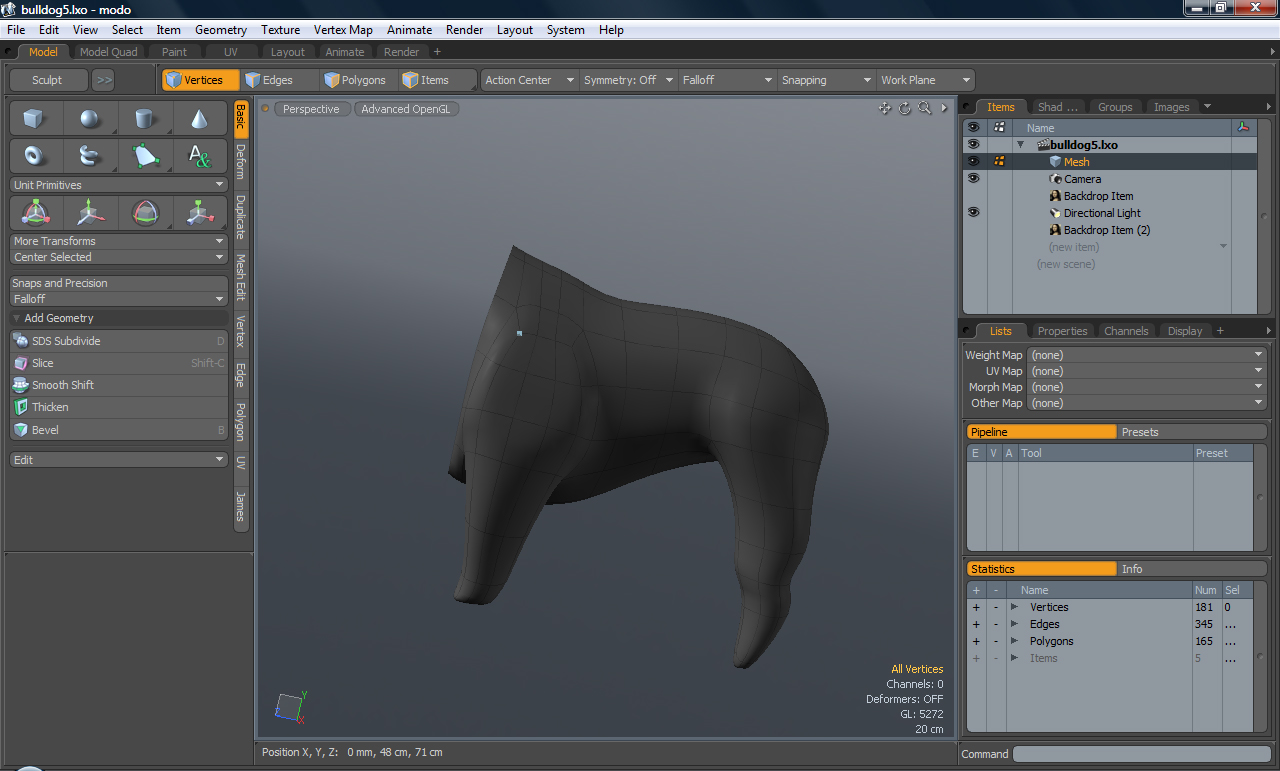
Task: Open the Unit Primitives dropdown
Action: pos(119,185)
